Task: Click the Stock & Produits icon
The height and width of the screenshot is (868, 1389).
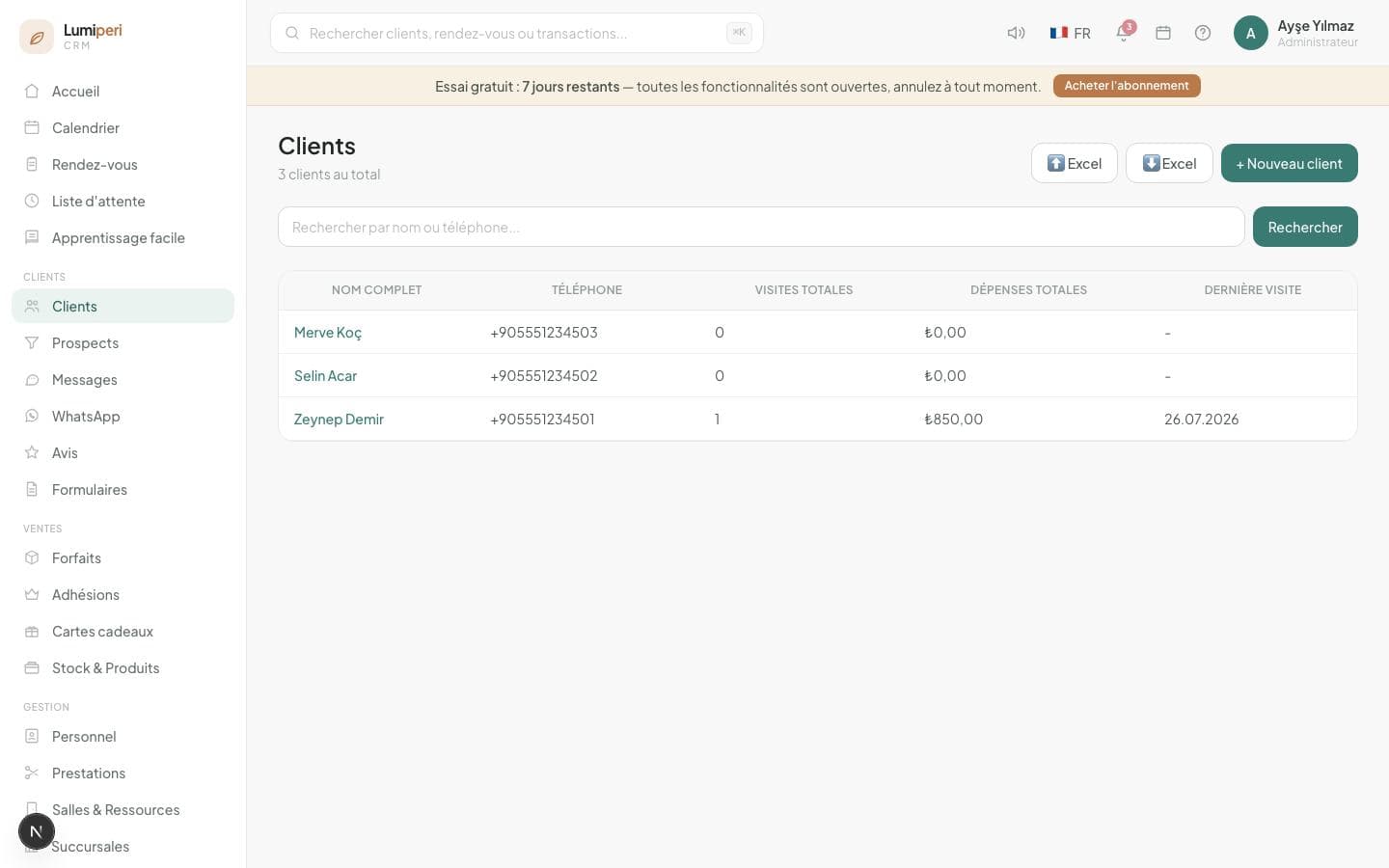Action: click(32, 667)
